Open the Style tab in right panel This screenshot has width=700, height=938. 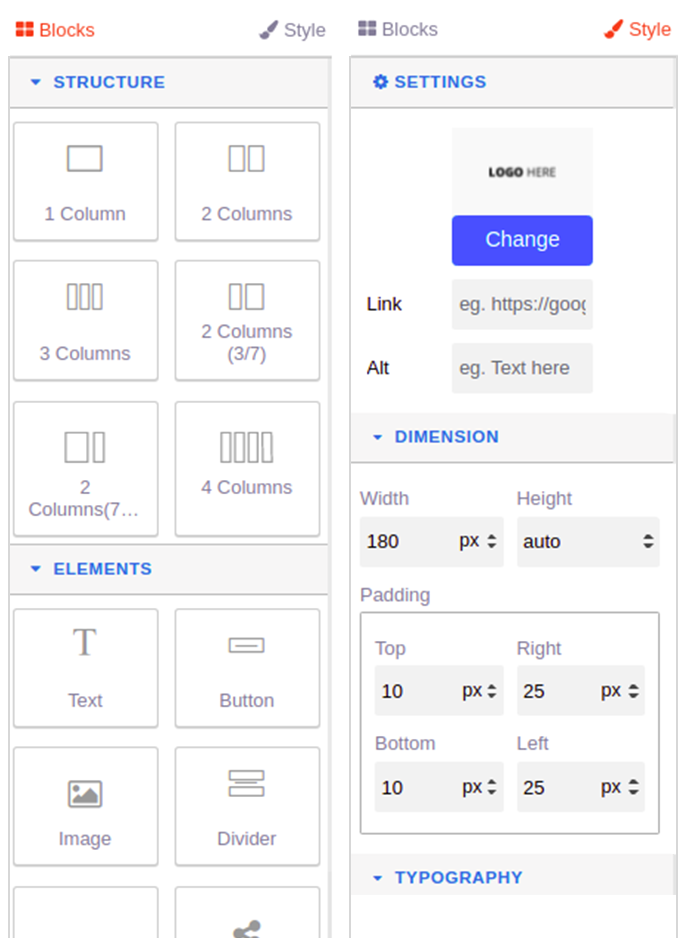tap(638, 30)
